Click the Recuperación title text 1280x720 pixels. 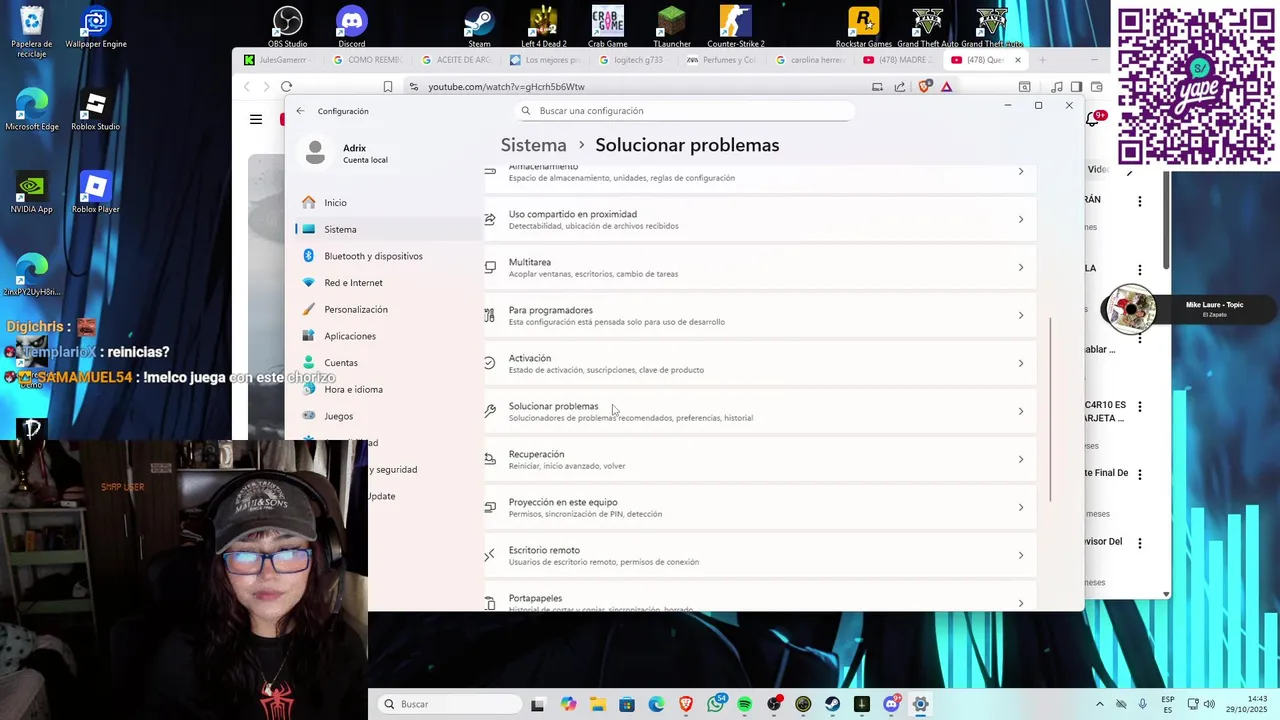536,454
